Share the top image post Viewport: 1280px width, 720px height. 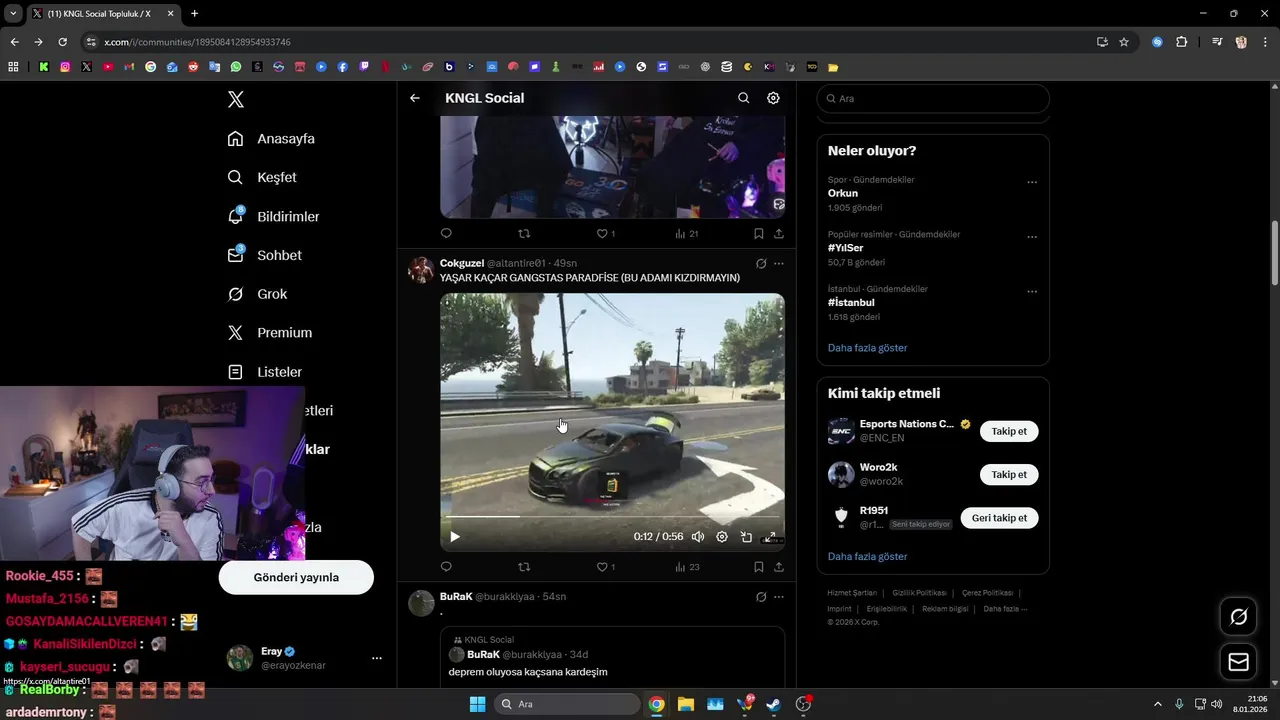click(x=778, y=233)
